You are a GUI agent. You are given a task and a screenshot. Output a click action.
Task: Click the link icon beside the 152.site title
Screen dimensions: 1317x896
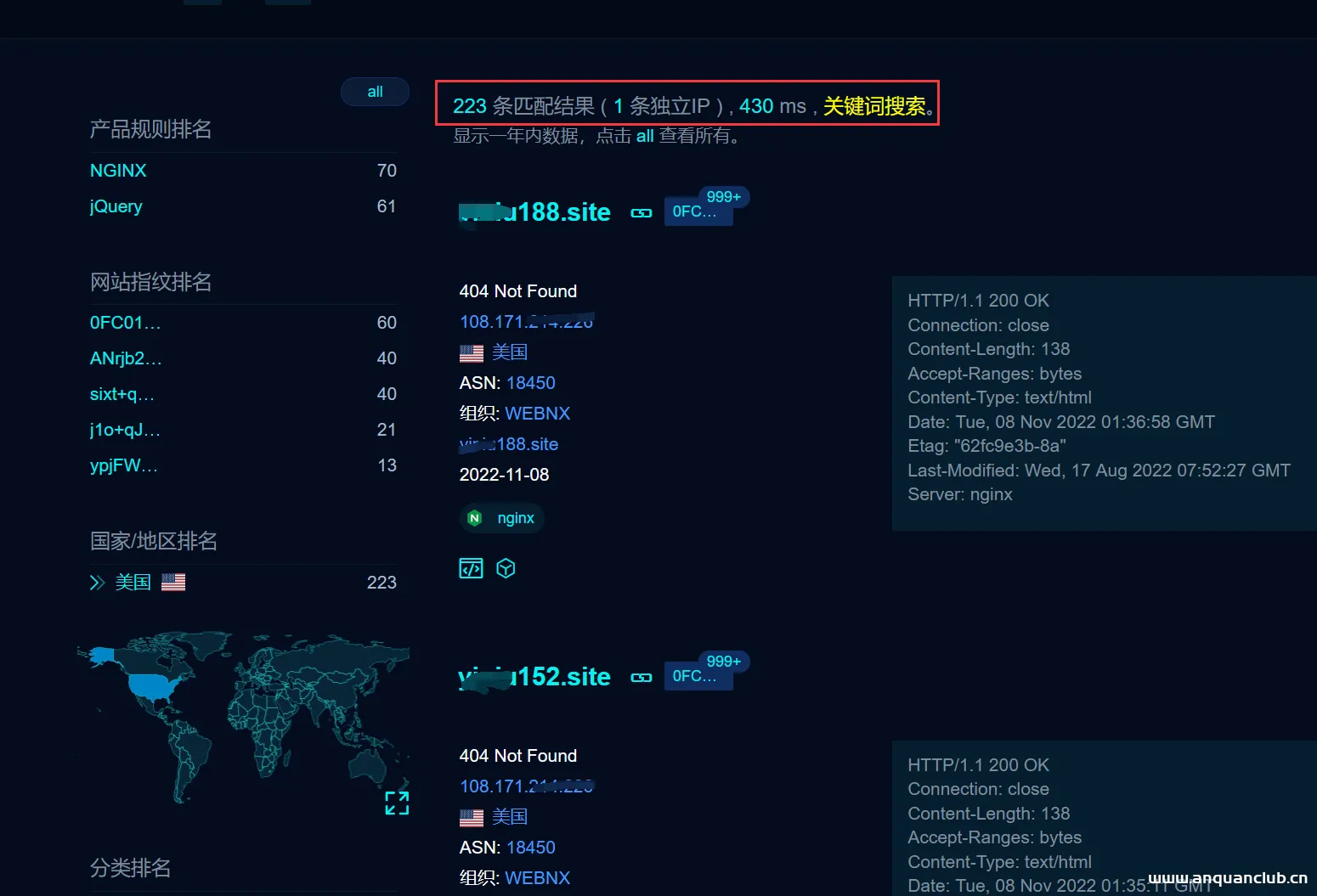pyautogui.click(x=641, y=678)
